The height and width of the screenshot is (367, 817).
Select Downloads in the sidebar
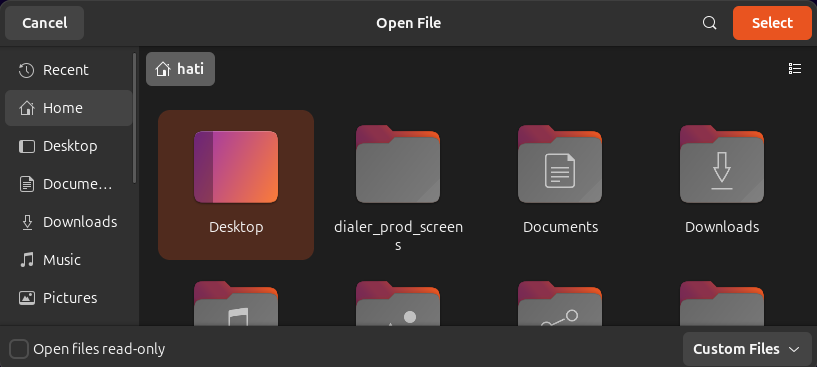[69, 222]
